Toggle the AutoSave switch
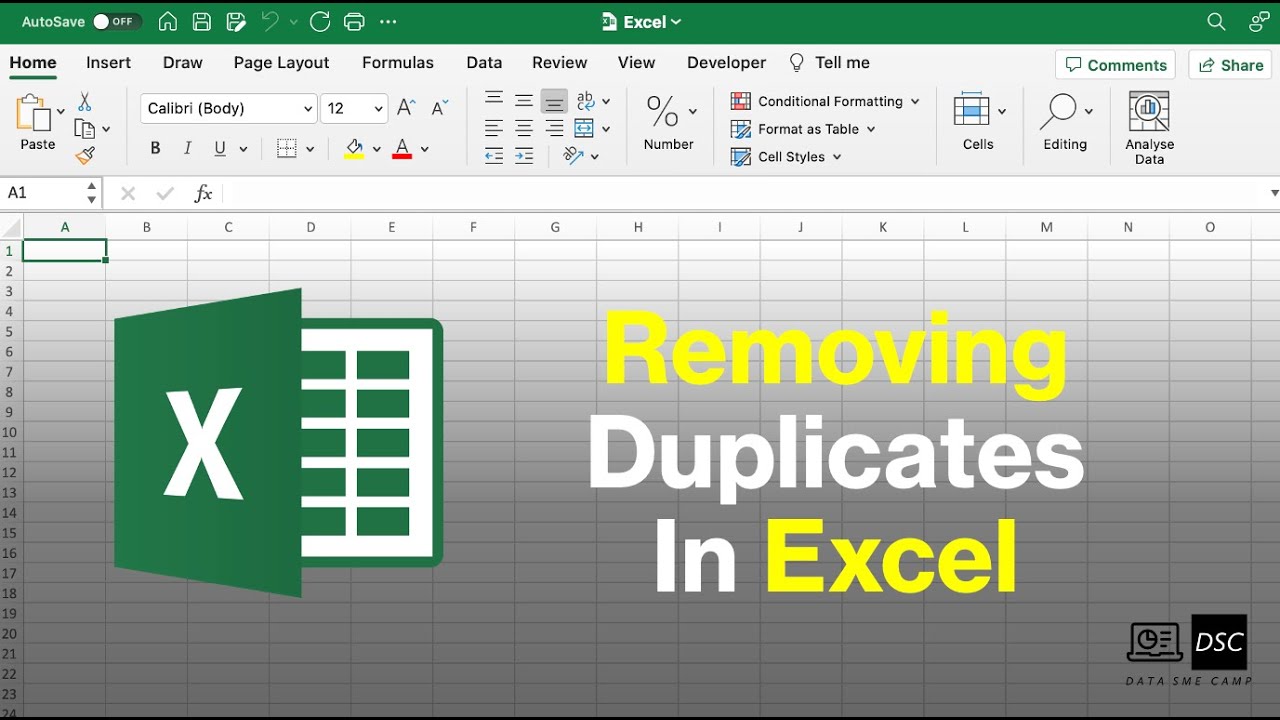Viewport: 1280px width, 720px height. [116, 21]
